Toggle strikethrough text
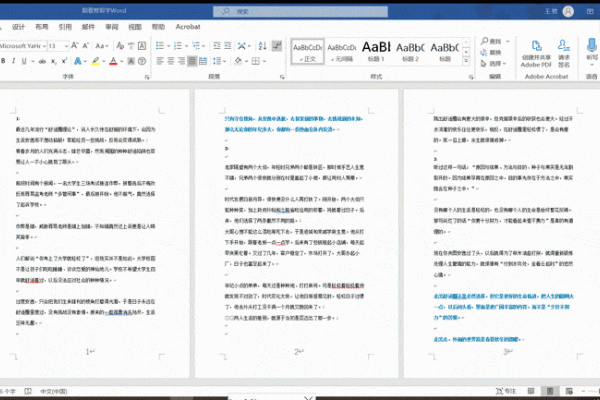600x400 pixels. 42,61
